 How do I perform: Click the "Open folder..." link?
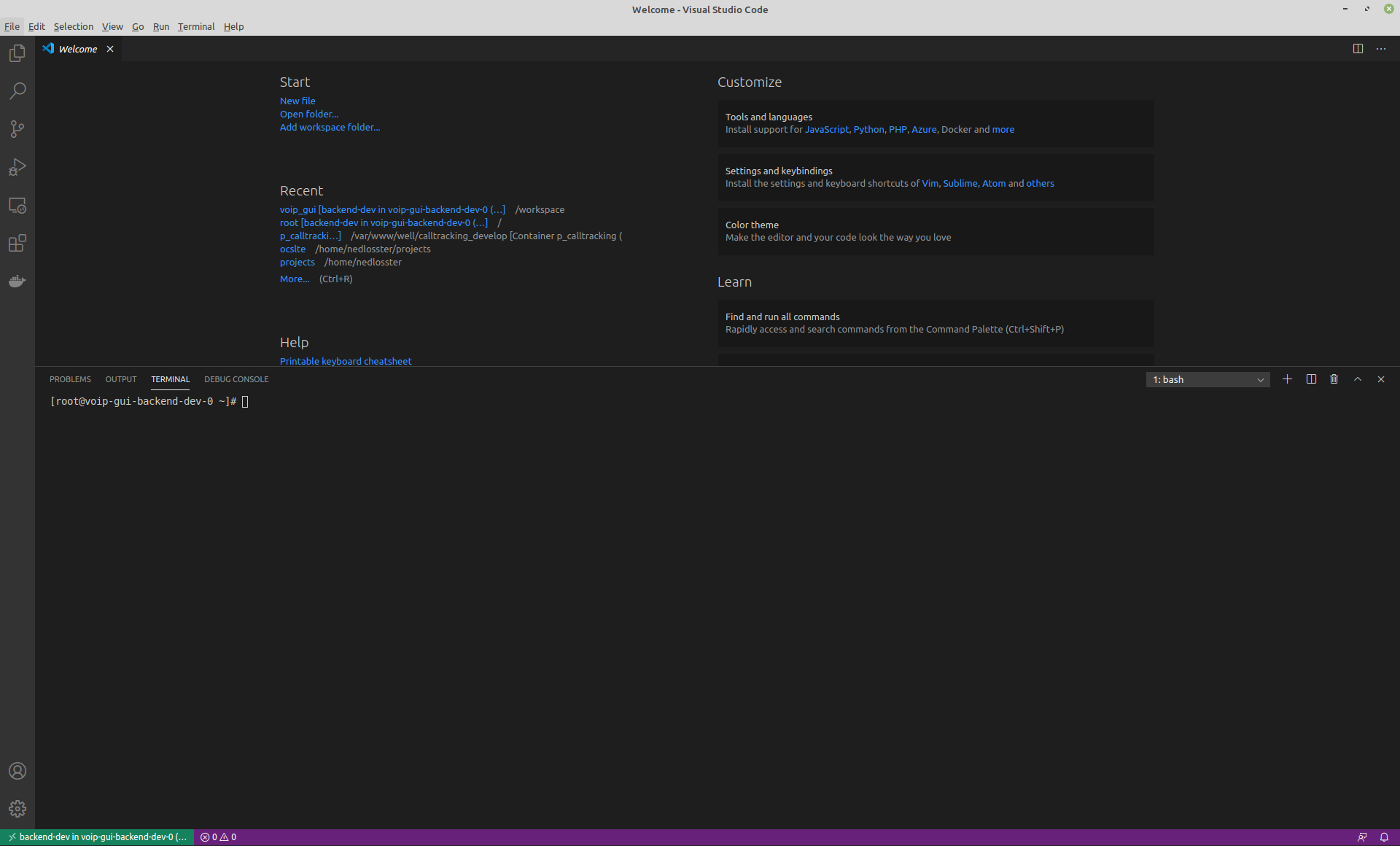pos(308,114)
